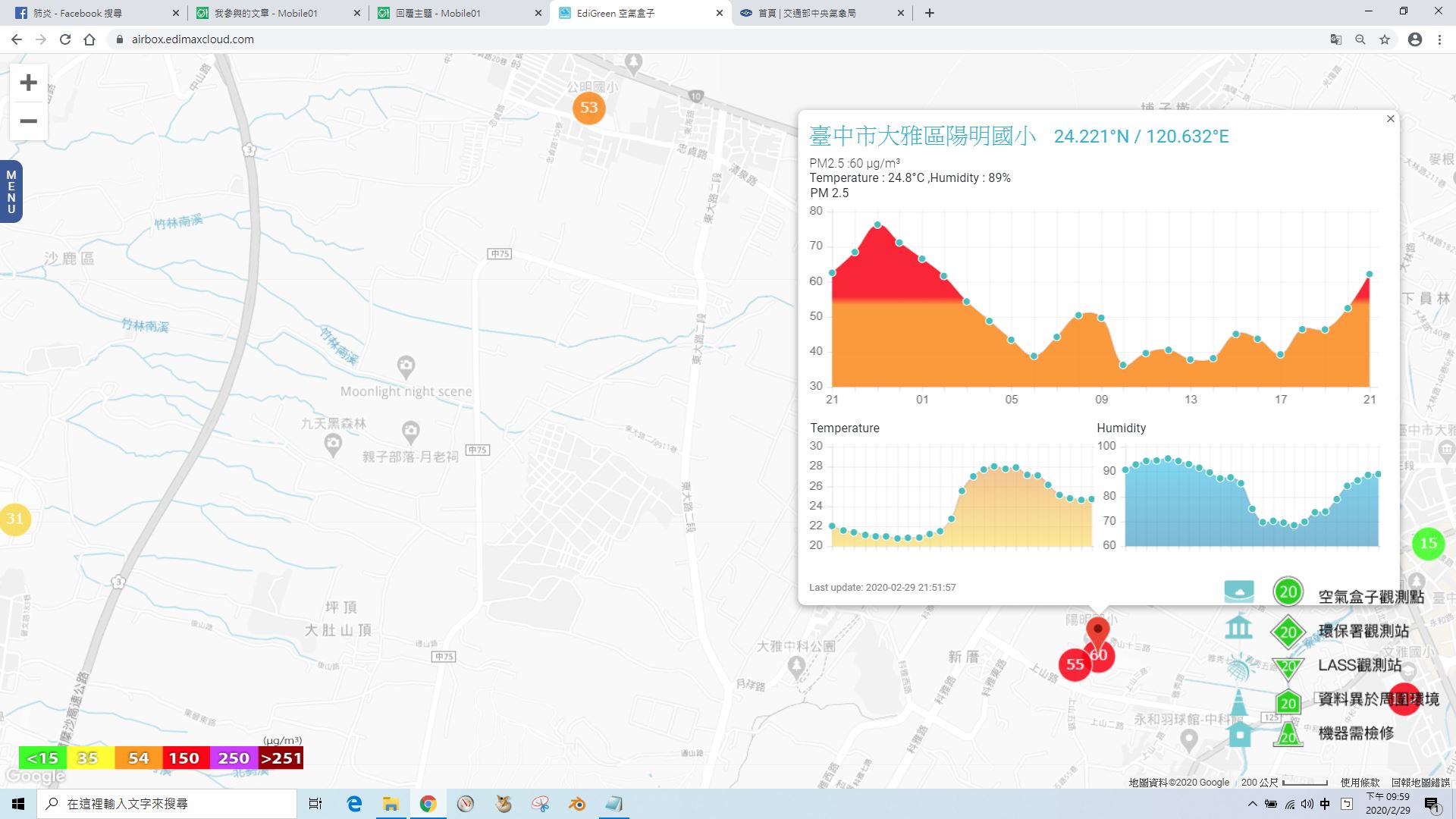Screen dimensions: 1456x819
Task: Click the red 150 color scale swatch
Action: (184, 758)
